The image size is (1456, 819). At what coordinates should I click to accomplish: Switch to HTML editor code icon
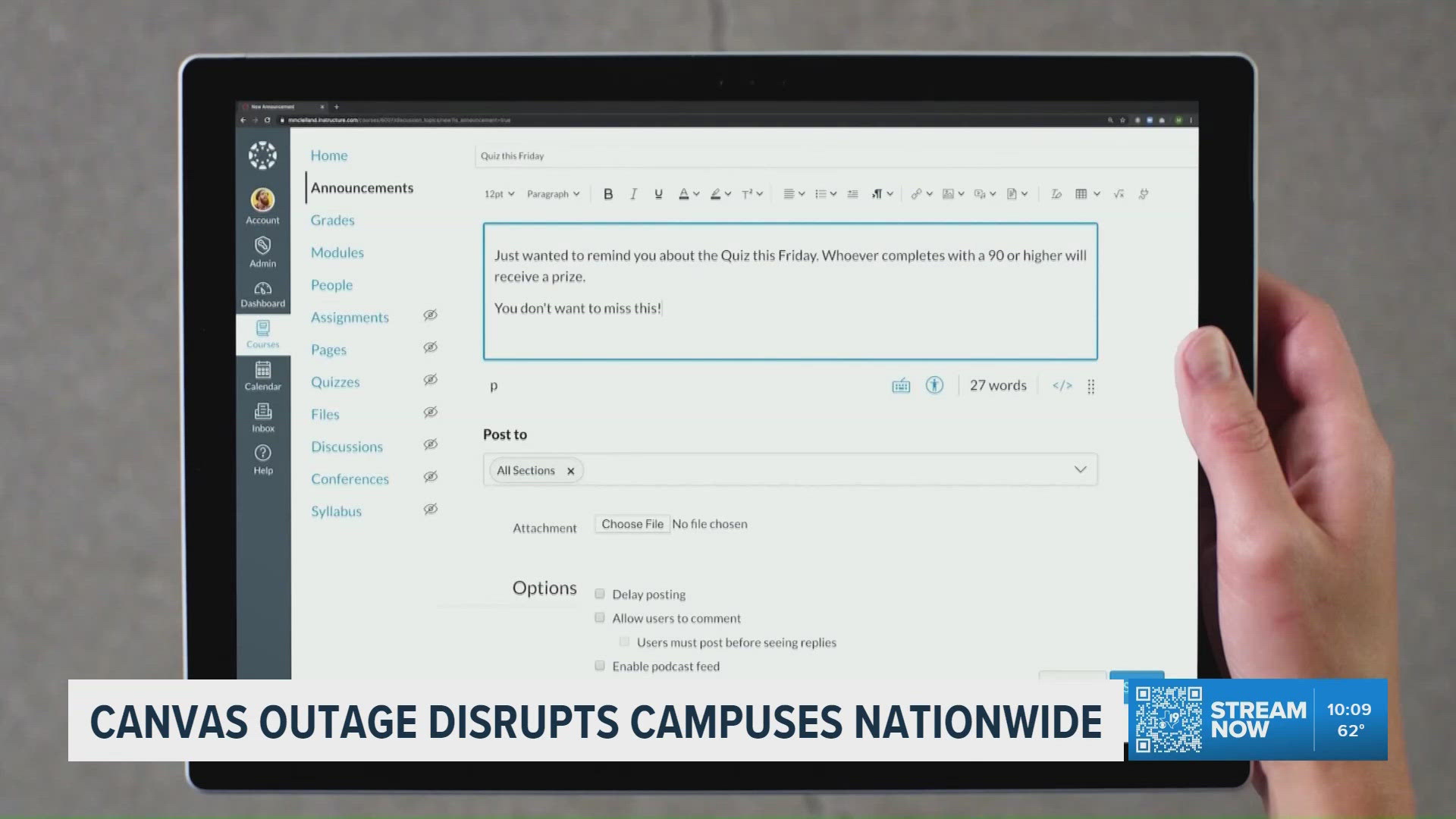coord(1062,385)
